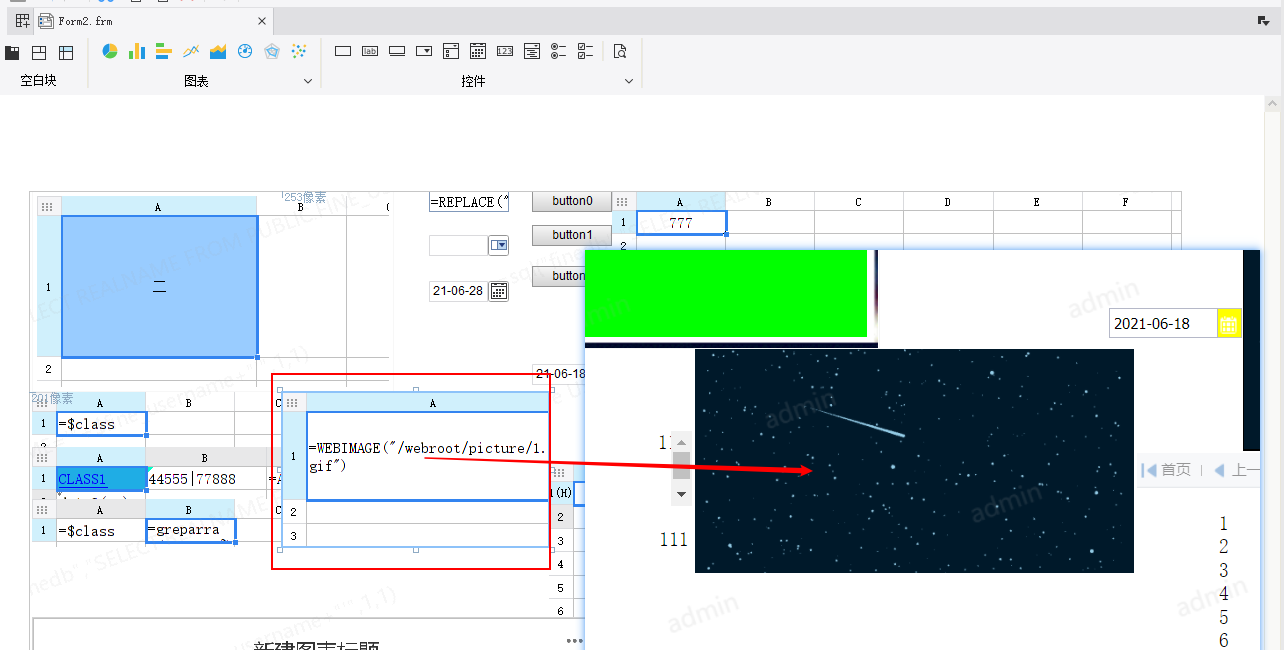
Task: Insert a label widget
Action: (x=370, y=51)
